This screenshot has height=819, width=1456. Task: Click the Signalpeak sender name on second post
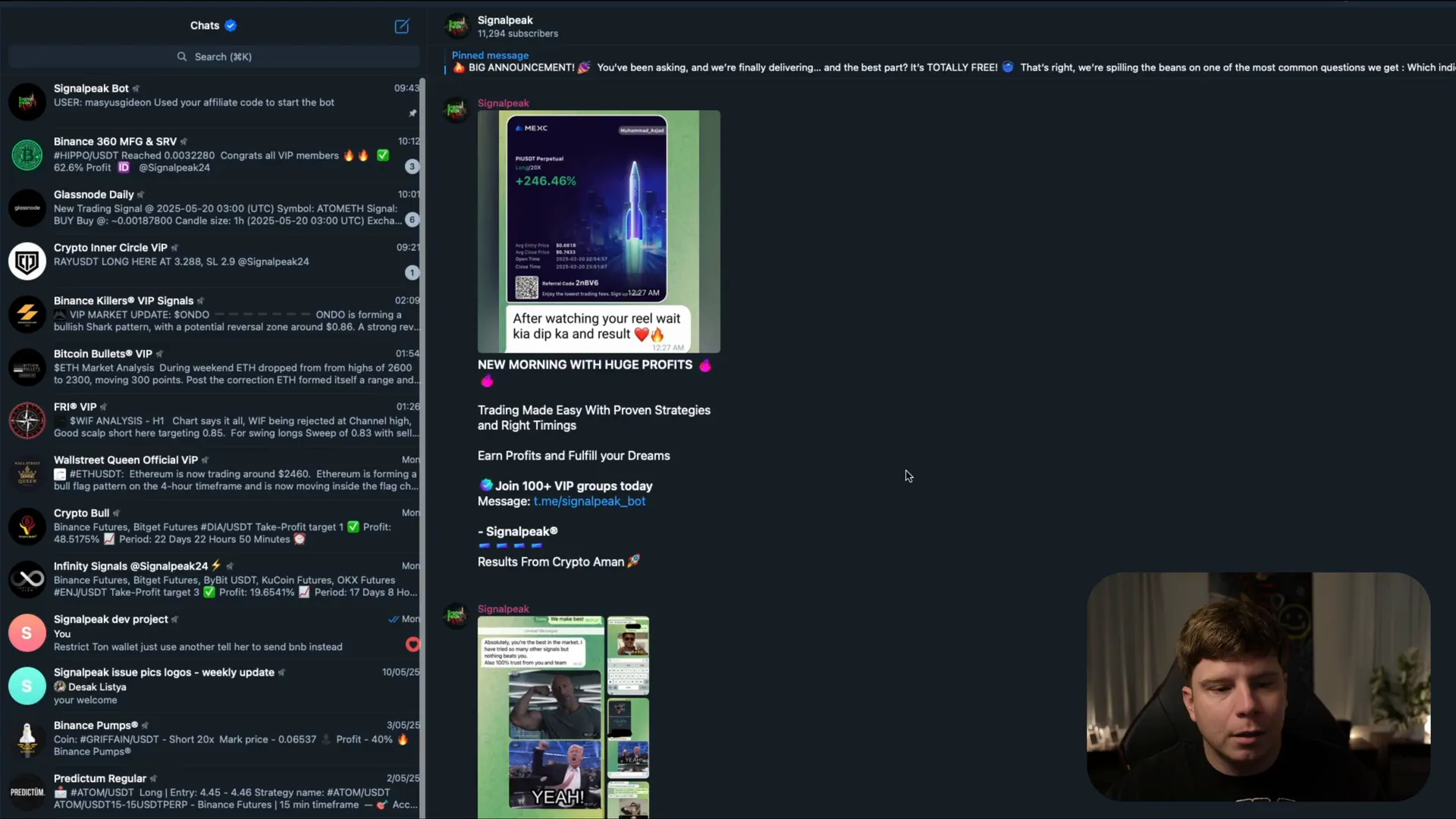click(x=504, y=609)
